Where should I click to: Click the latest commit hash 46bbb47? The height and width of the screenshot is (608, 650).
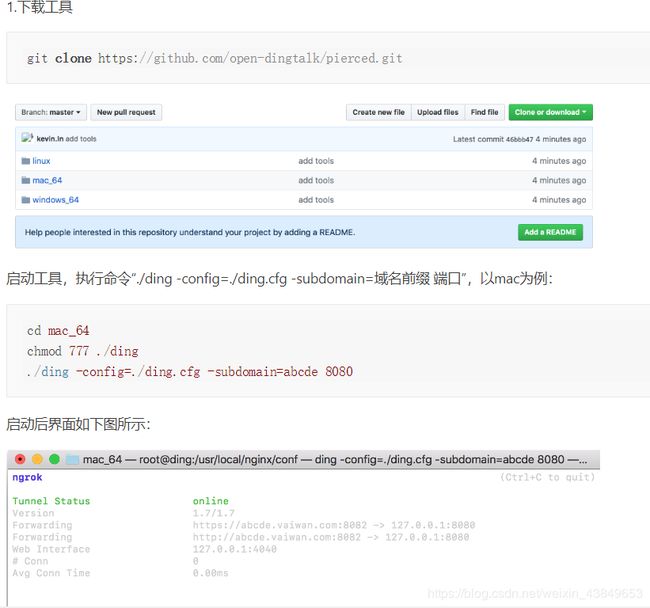point(519,139)
